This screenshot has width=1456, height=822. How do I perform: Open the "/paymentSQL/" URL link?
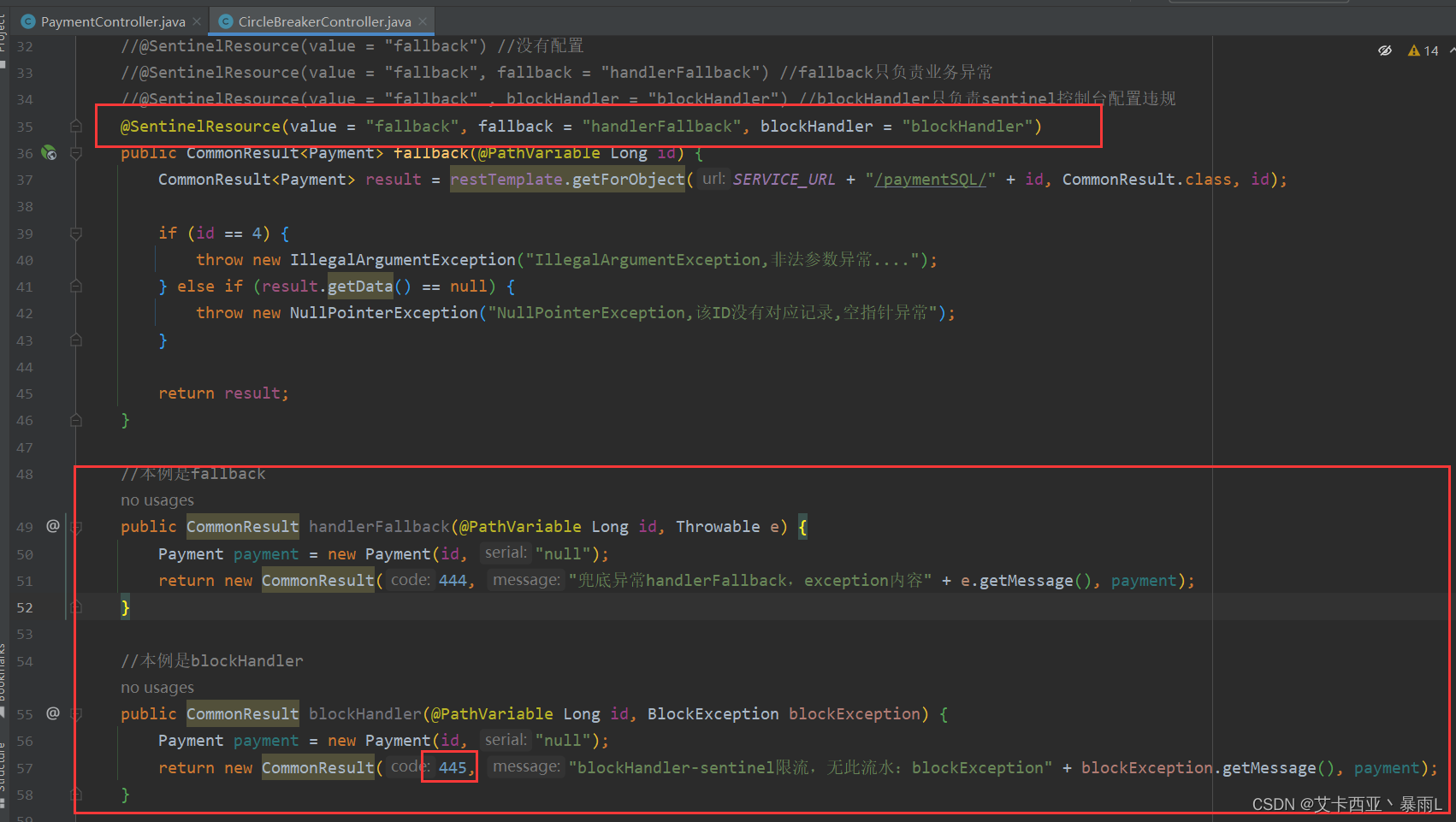[930, 180]
